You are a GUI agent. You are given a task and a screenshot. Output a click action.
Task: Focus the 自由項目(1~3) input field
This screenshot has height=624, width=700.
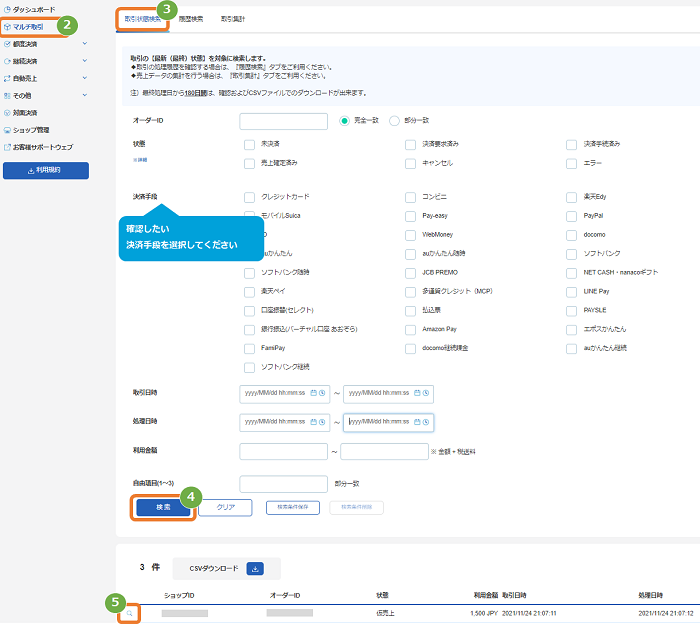pos(283,484)
